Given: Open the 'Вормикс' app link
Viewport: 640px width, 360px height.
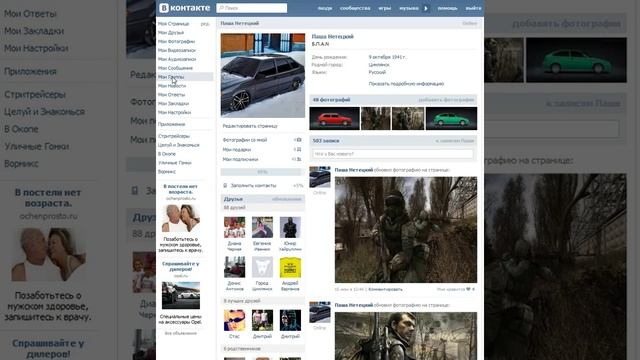Looking at the screenshot, I should click(167, 172).
